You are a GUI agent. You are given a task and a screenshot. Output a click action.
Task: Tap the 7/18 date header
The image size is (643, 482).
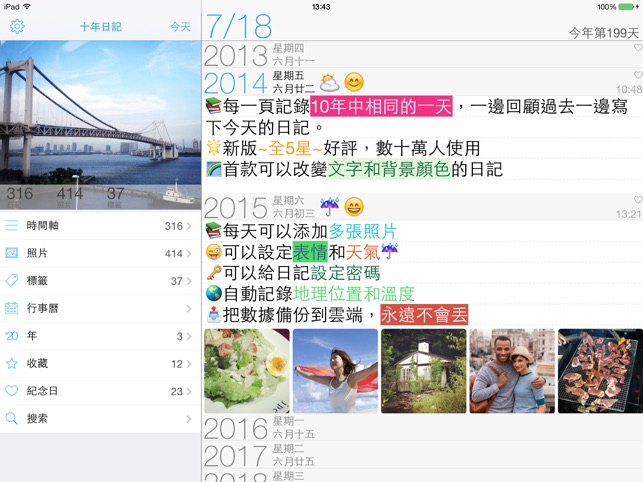[x=238, y=26]
